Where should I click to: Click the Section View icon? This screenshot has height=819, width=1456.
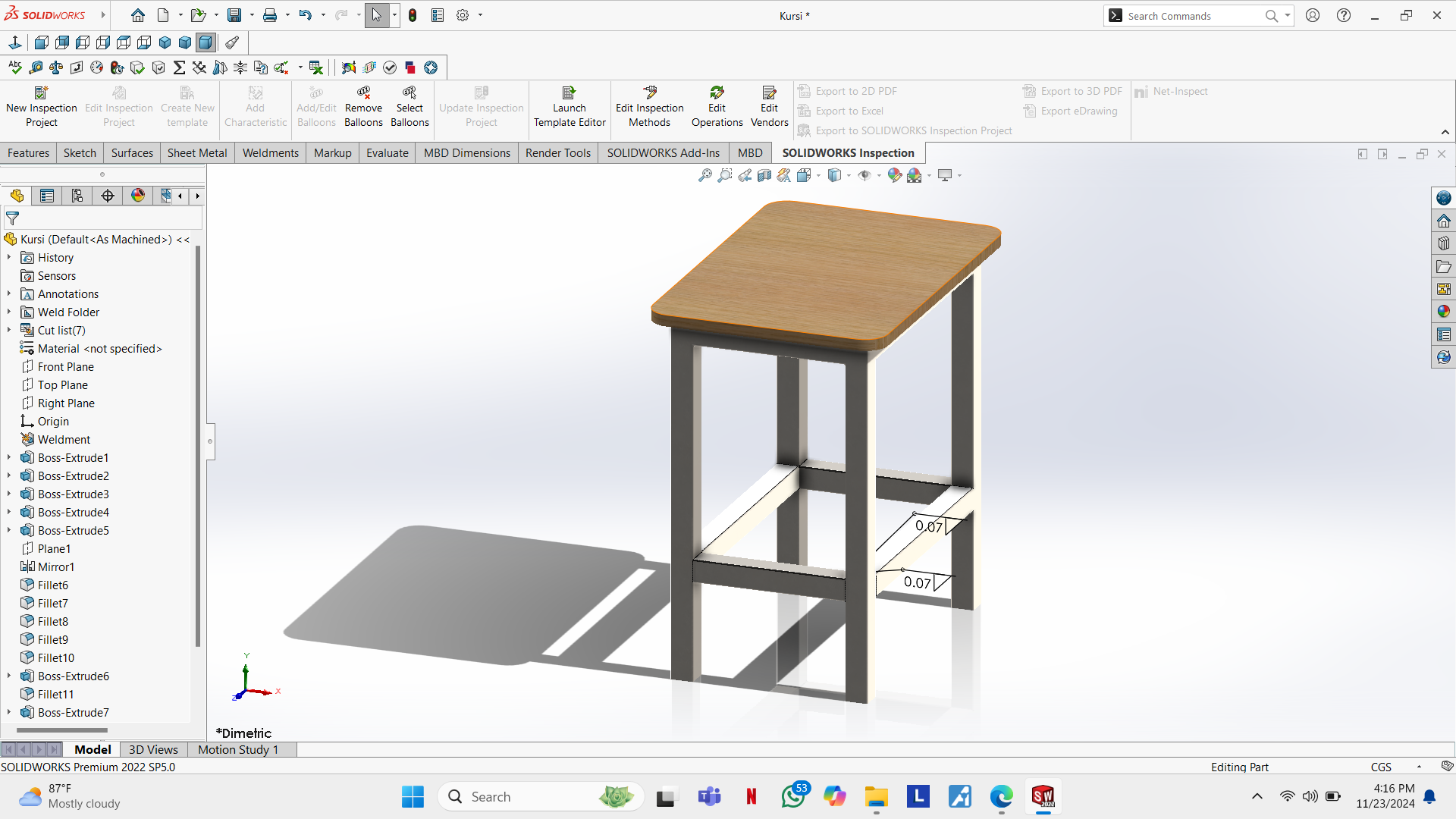tap(764, 175)
